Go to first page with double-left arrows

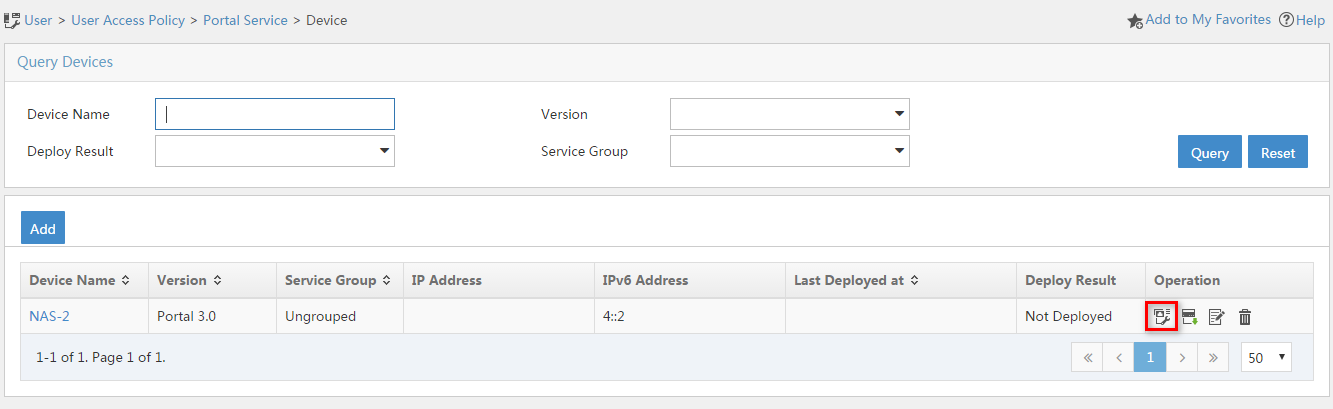1087,357
